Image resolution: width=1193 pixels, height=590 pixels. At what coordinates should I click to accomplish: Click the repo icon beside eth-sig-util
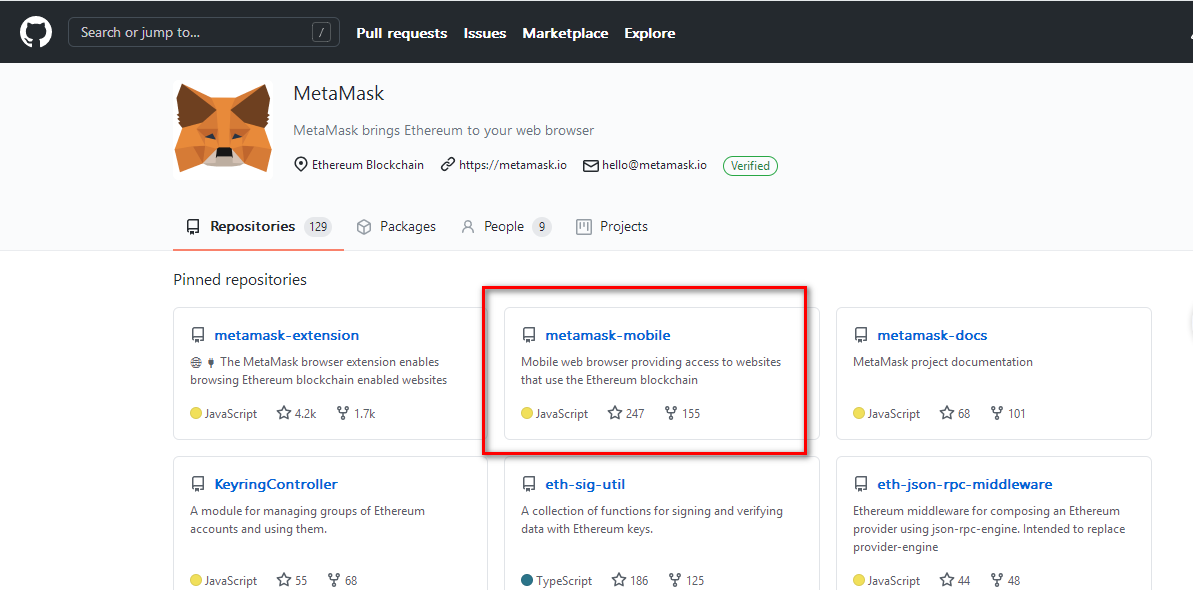point(529,484)
